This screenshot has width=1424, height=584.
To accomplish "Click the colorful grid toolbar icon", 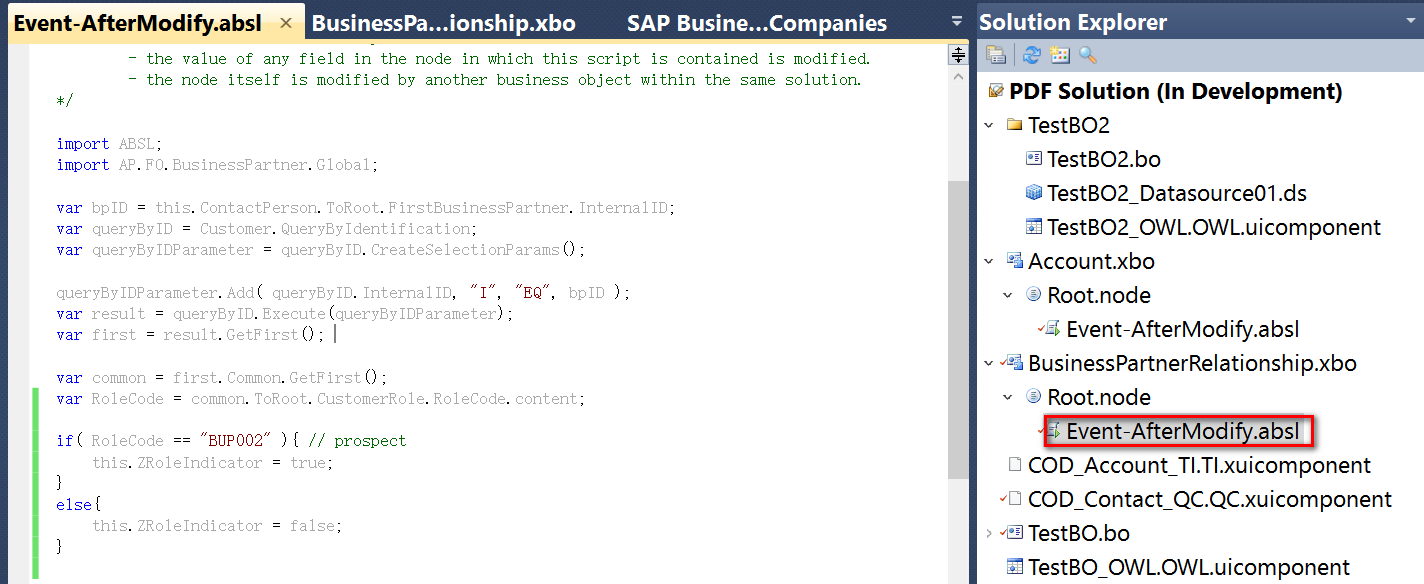I will coord(1060,55).
